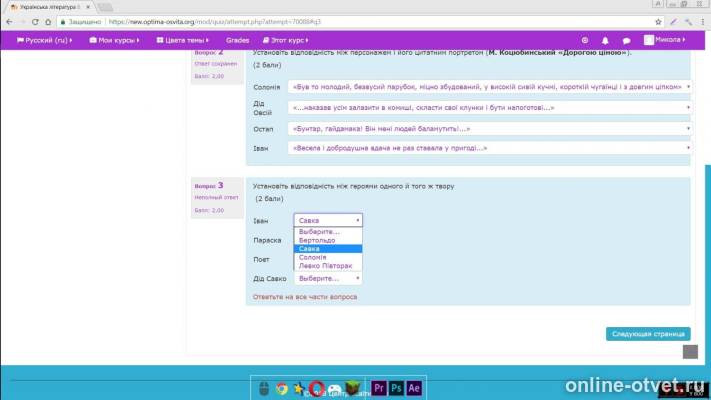
Task: Click the gray scroll-to-top square button
Action: click(x=690, y=351)
